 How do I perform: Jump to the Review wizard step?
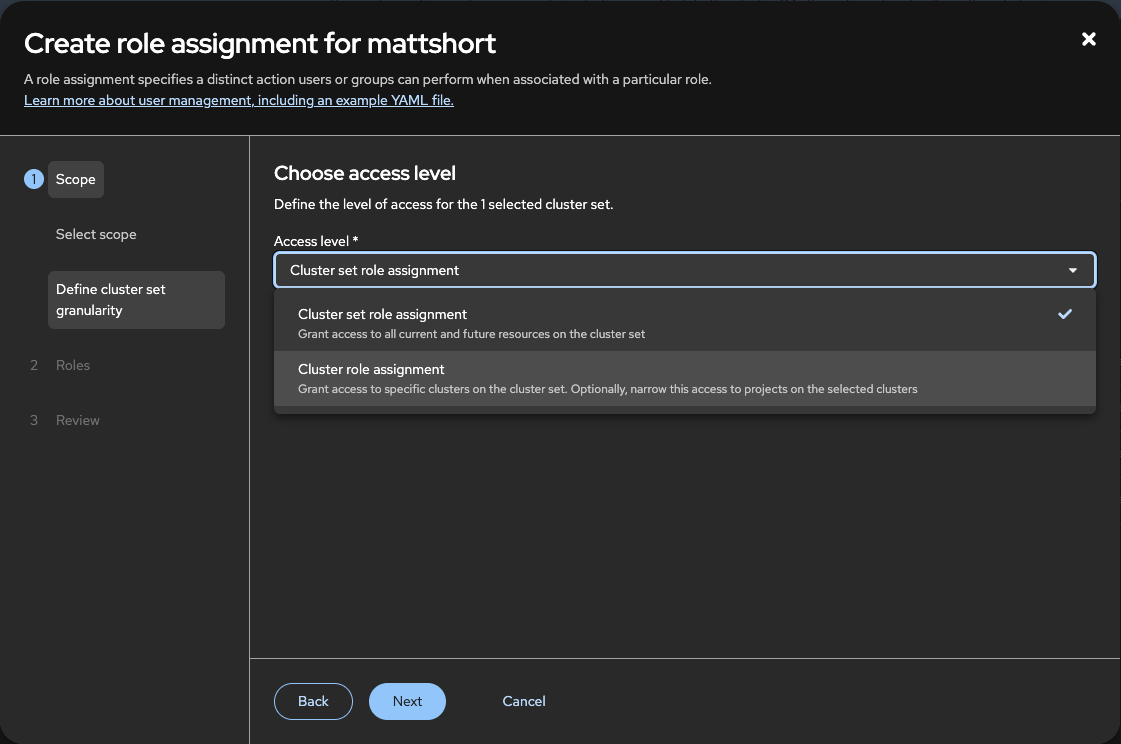[x=78, y=420]
